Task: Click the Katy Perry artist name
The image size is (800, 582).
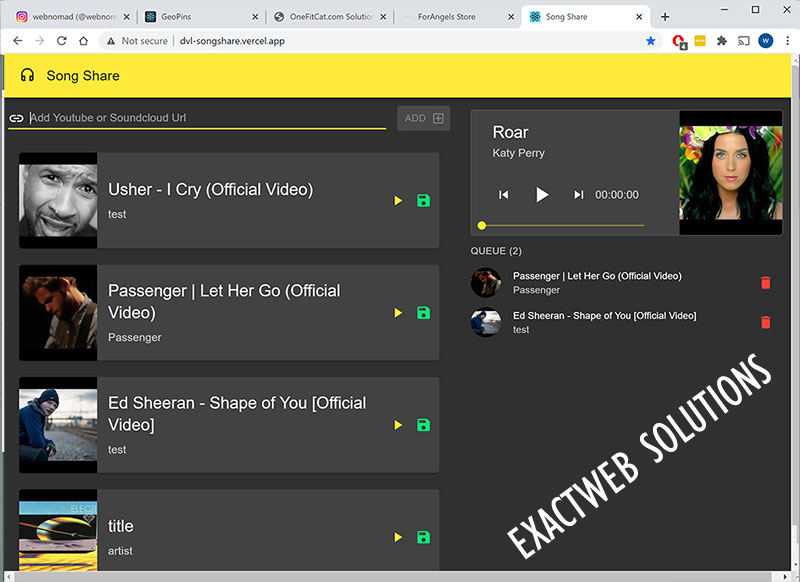Action: (x=518, y=153)
